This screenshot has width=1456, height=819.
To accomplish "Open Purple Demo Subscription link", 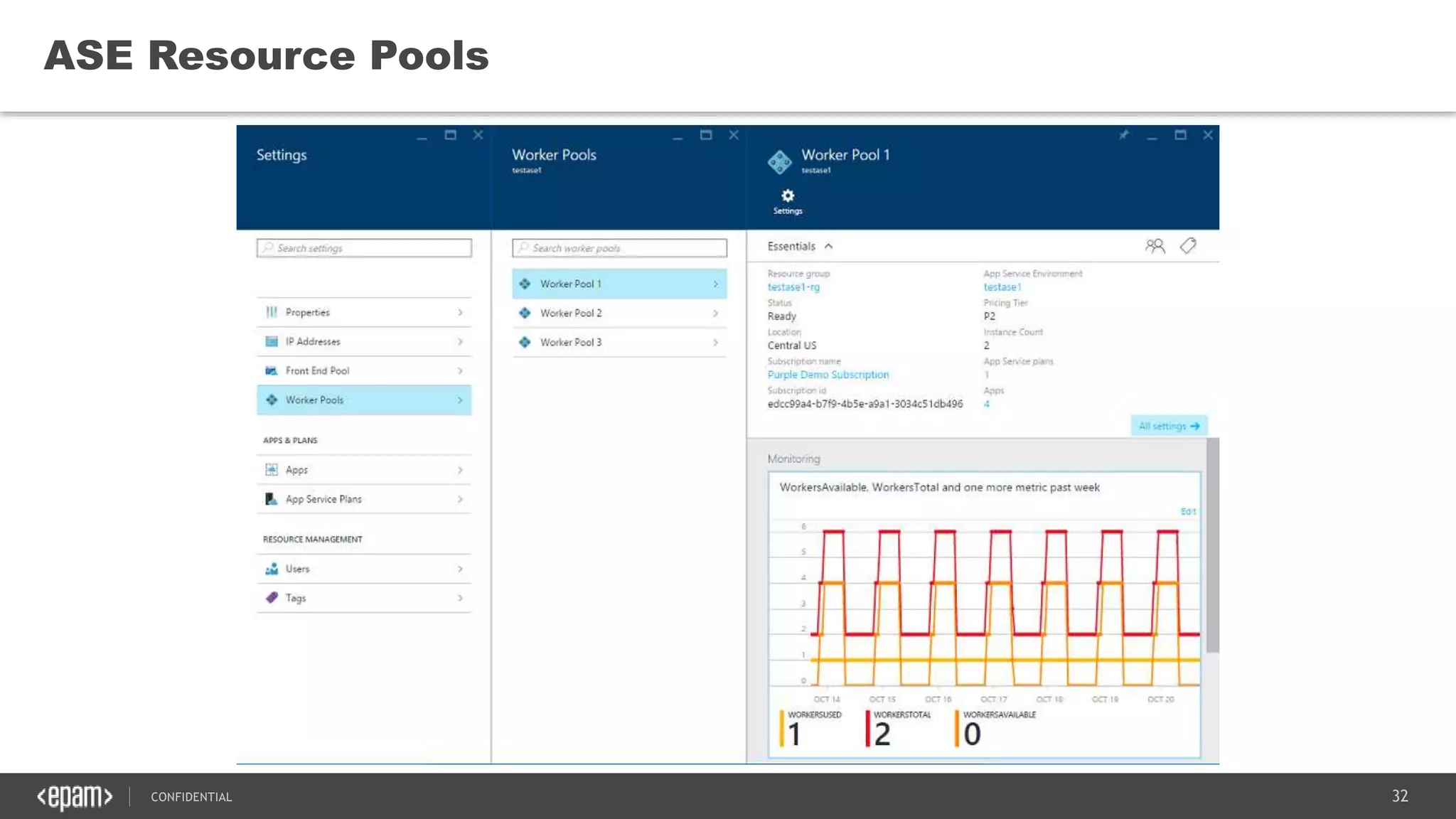I will tap(828, 375).
